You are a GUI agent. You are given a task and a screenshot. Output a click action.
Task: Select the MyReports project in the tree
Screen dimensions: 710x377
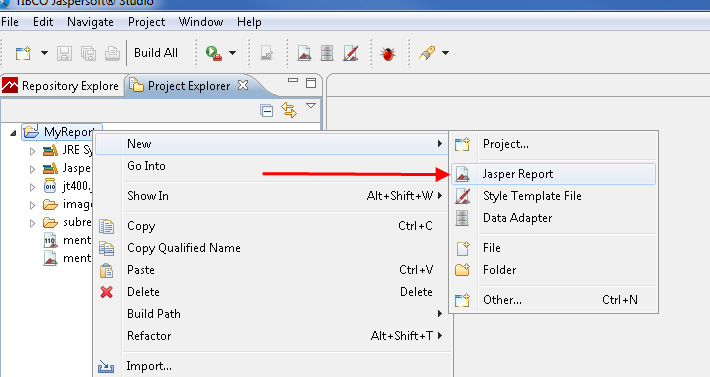62,132
